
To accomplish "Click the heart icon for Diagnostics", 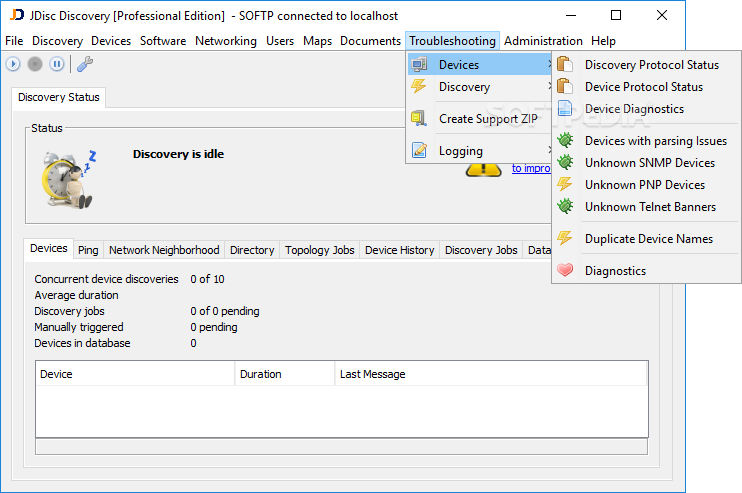I will [565, 270].
